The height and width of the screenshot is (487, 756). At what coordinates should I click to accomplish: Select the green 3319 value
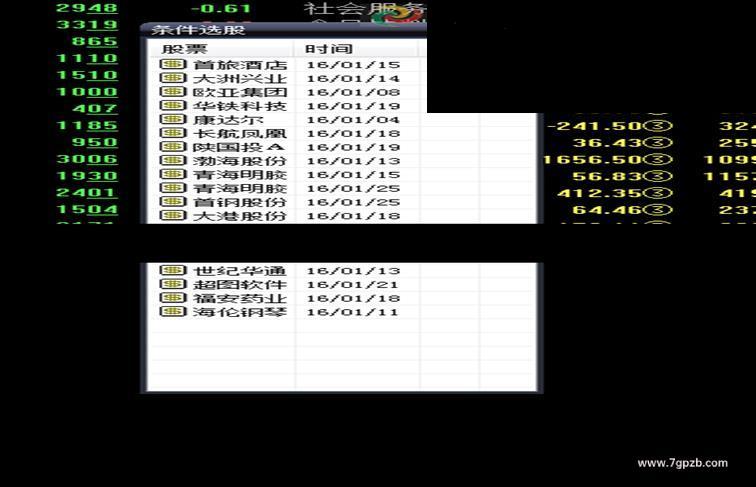pyautogui.click(x=87, y=25)
